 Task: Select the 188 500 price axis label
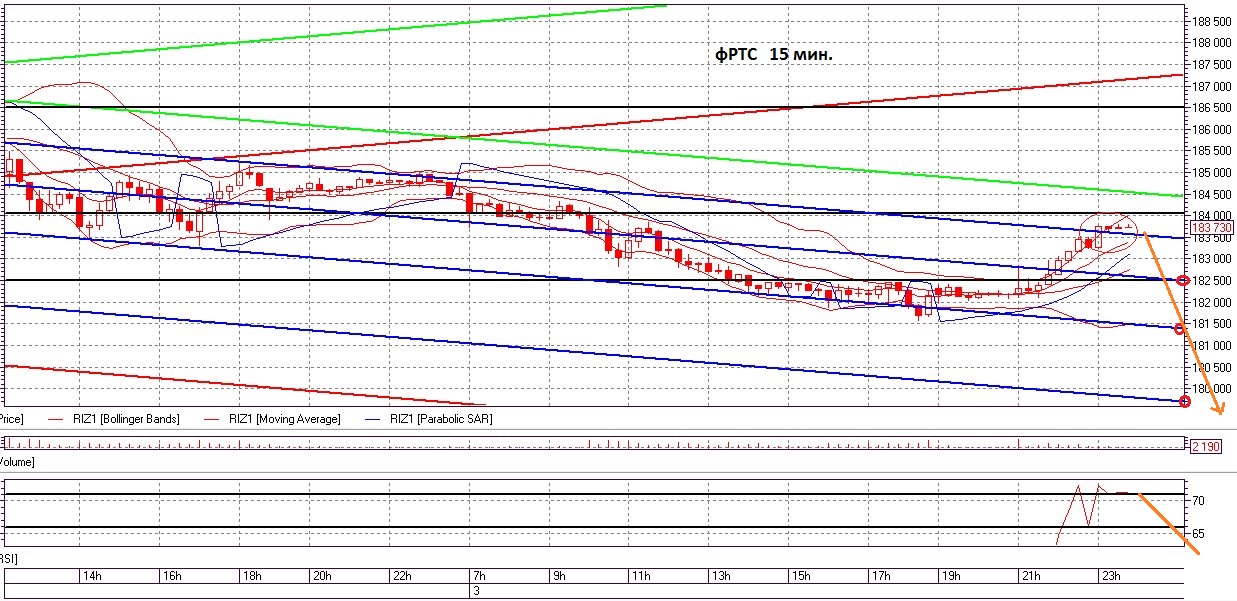click(1210, 21)
